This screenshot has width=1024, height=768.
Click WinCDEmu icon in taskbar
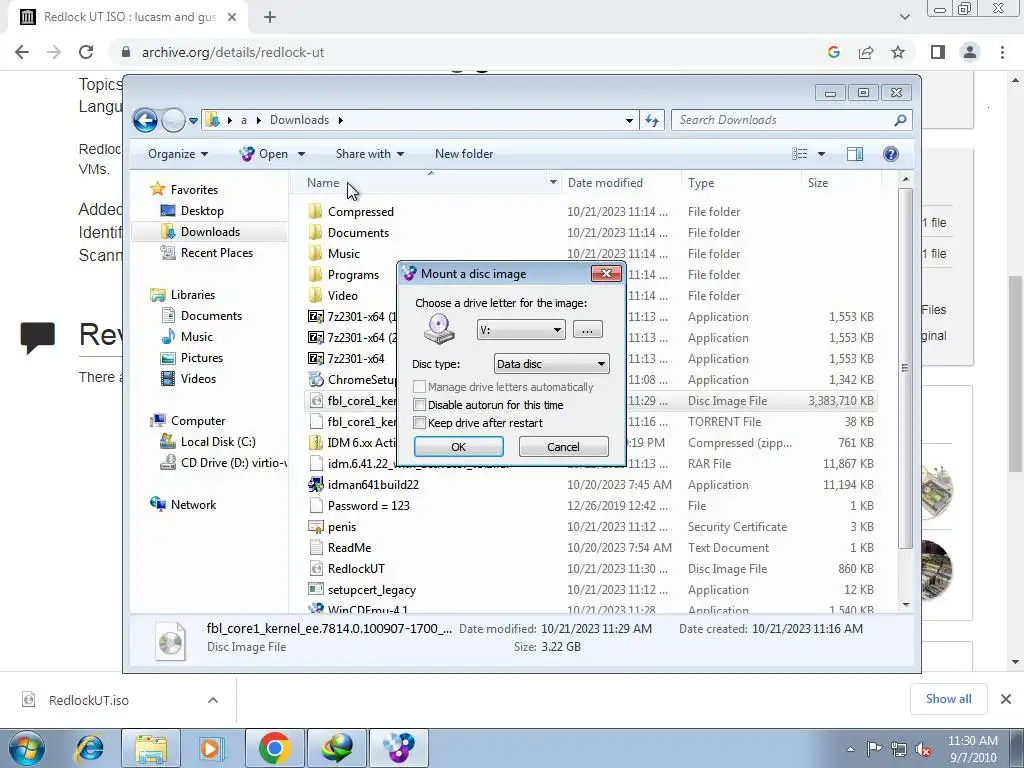tap(398, 748)
